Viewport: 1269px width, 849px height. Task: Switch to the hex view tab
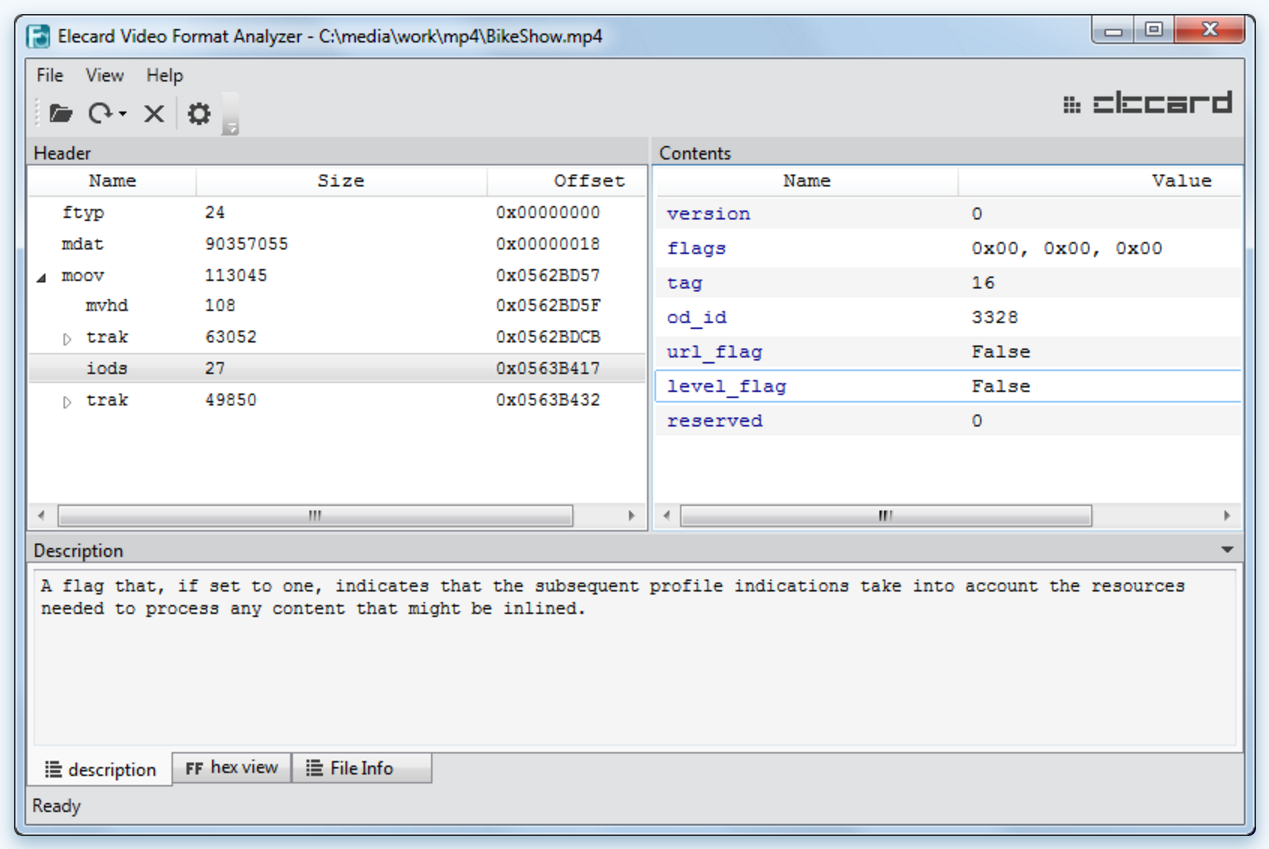point(232,768)
